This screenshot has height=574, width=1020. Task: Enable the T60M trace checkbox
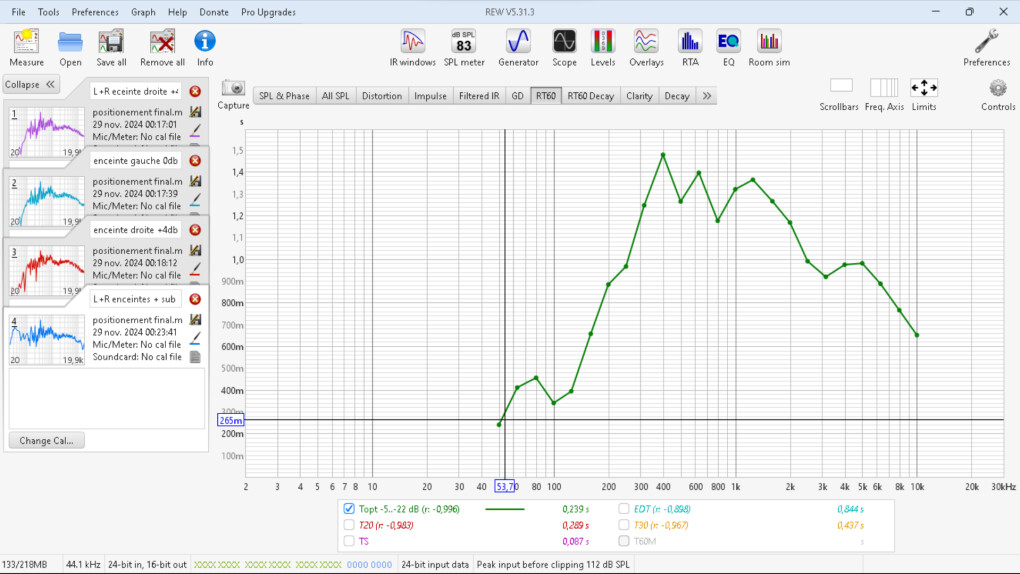pyautogui.click(x=624, y=541)
